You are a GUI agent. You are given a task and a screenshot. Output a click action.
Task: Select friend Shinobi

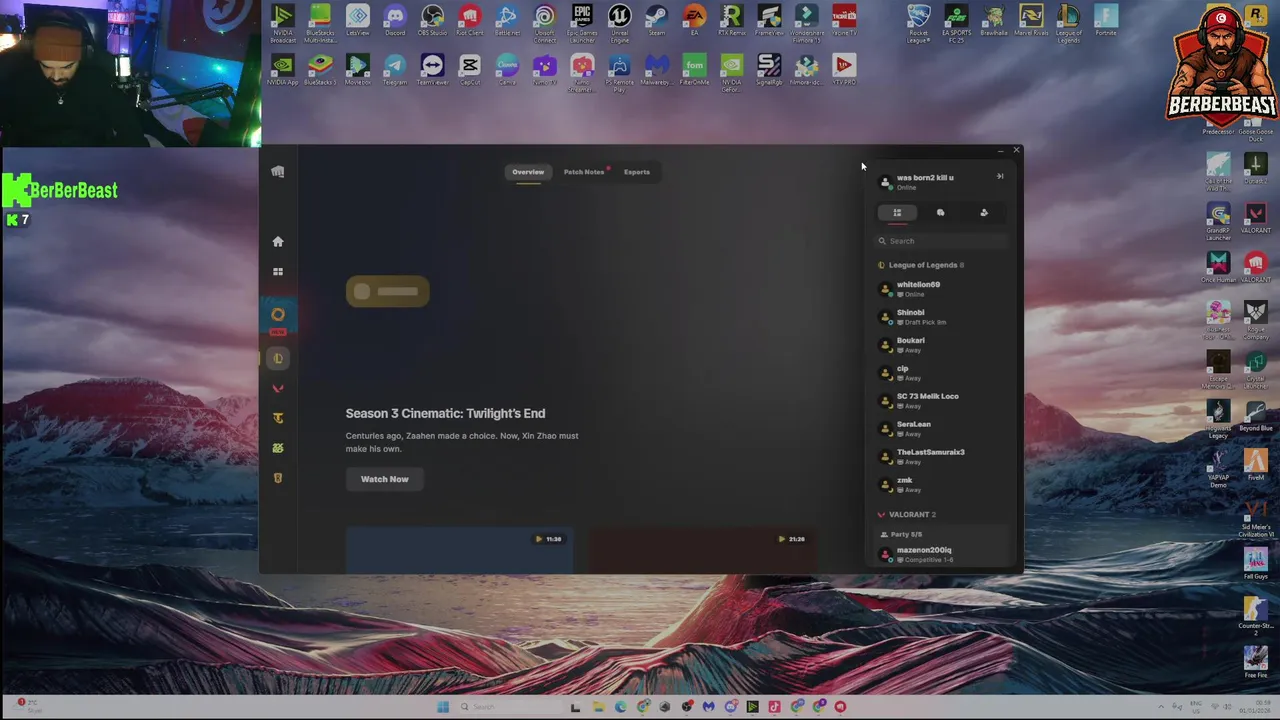pos(942,317)
